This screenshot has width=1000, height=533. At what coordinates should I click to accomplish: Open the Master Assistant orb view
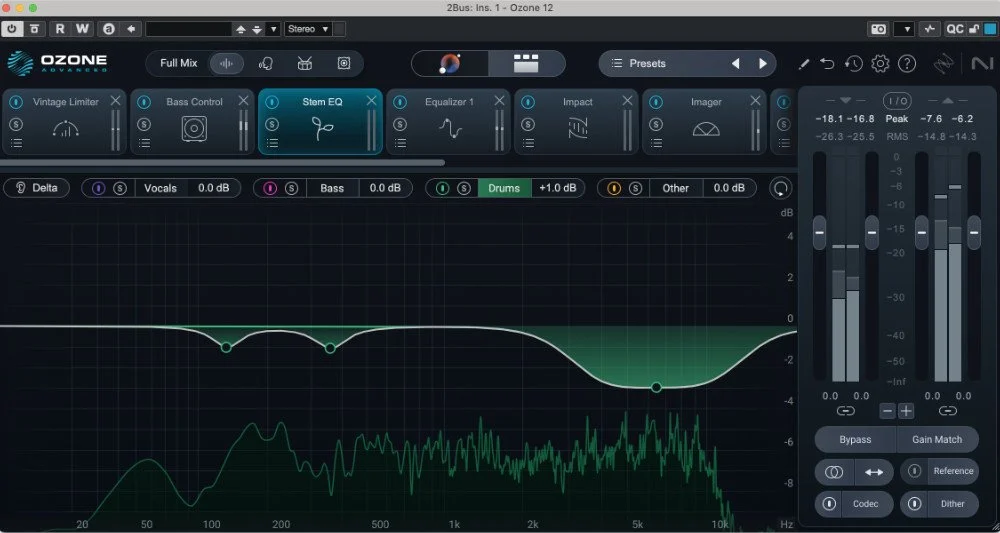(450, 63)
